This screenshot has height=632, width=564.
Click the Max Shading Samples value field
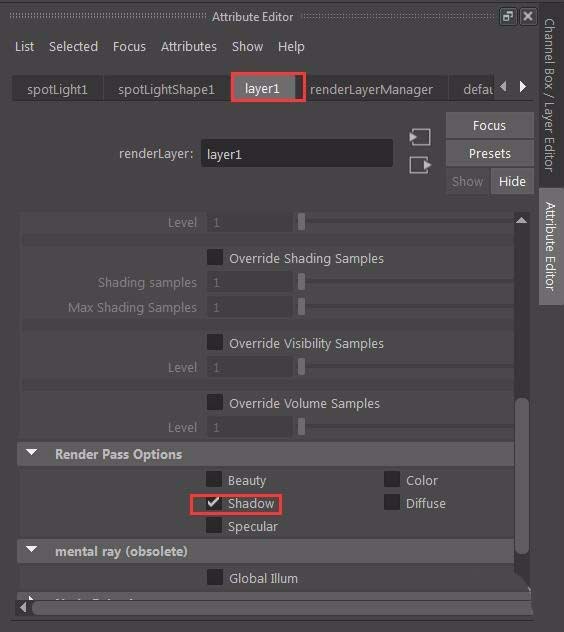coord(250,307)
